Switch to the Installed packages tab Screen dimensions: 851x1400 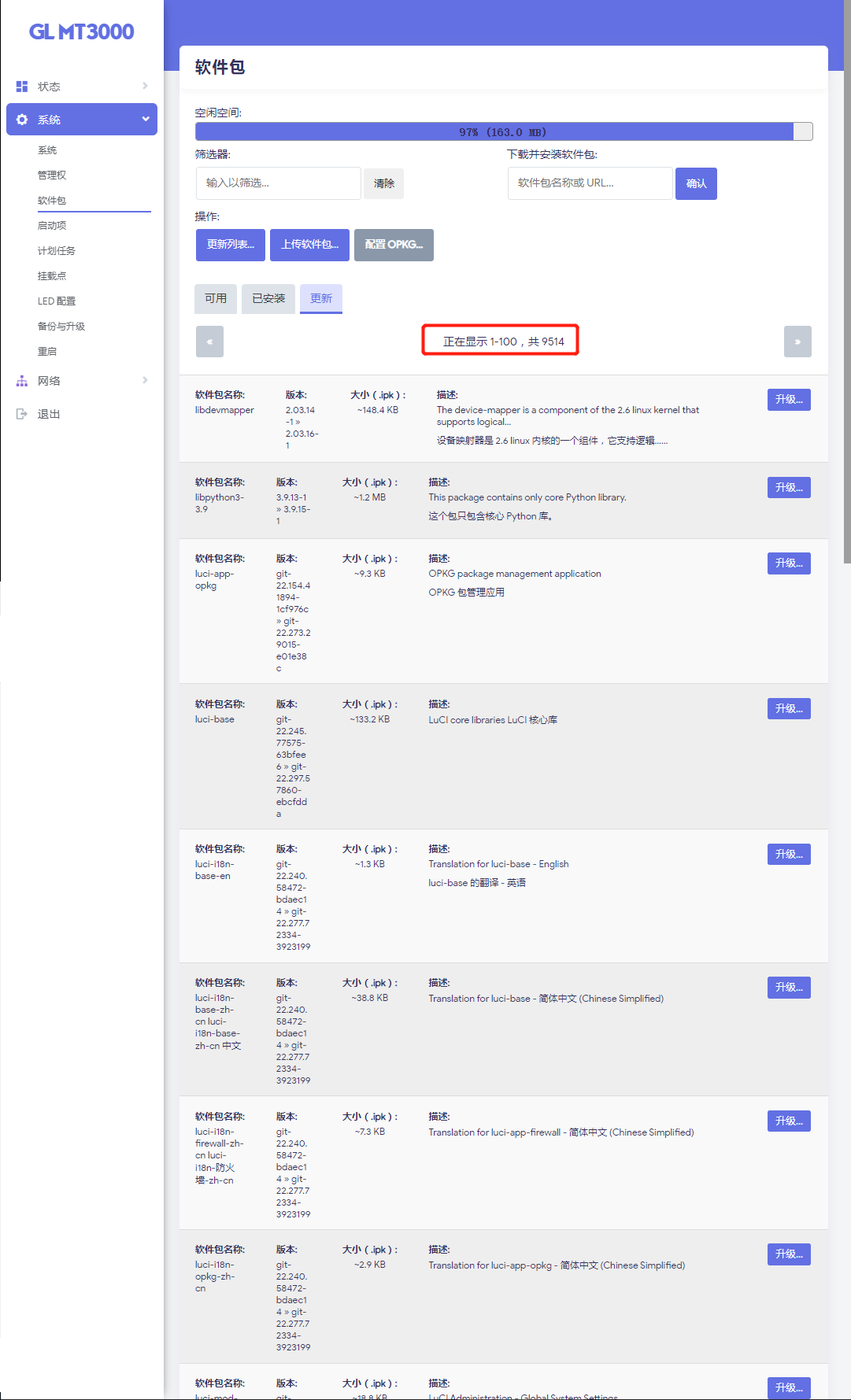click(x=268, y=299)
